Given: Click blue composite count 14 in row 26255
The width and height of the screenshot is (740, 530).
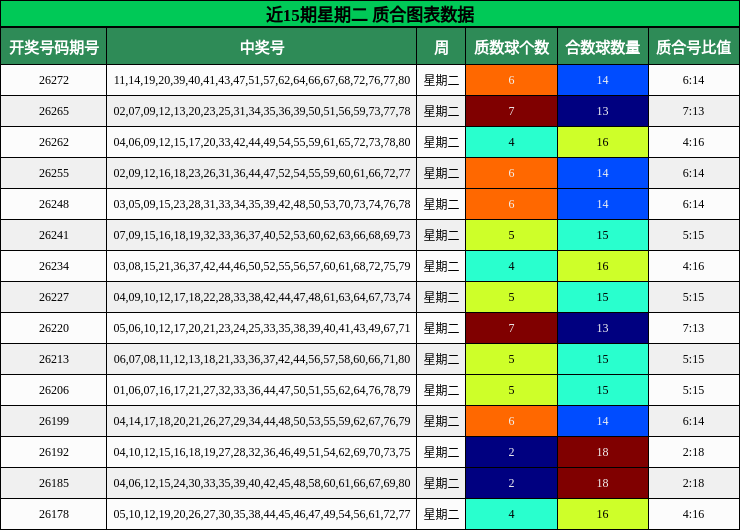Looking at the screenshot, I should tap(603, 173).
